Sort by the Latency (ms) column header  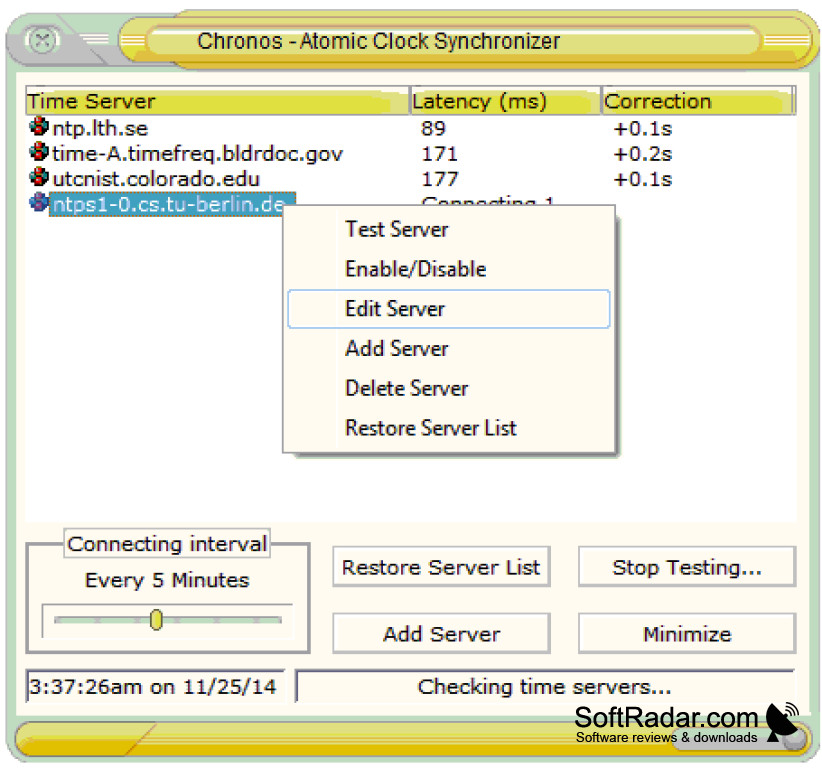tap(505, 101)
